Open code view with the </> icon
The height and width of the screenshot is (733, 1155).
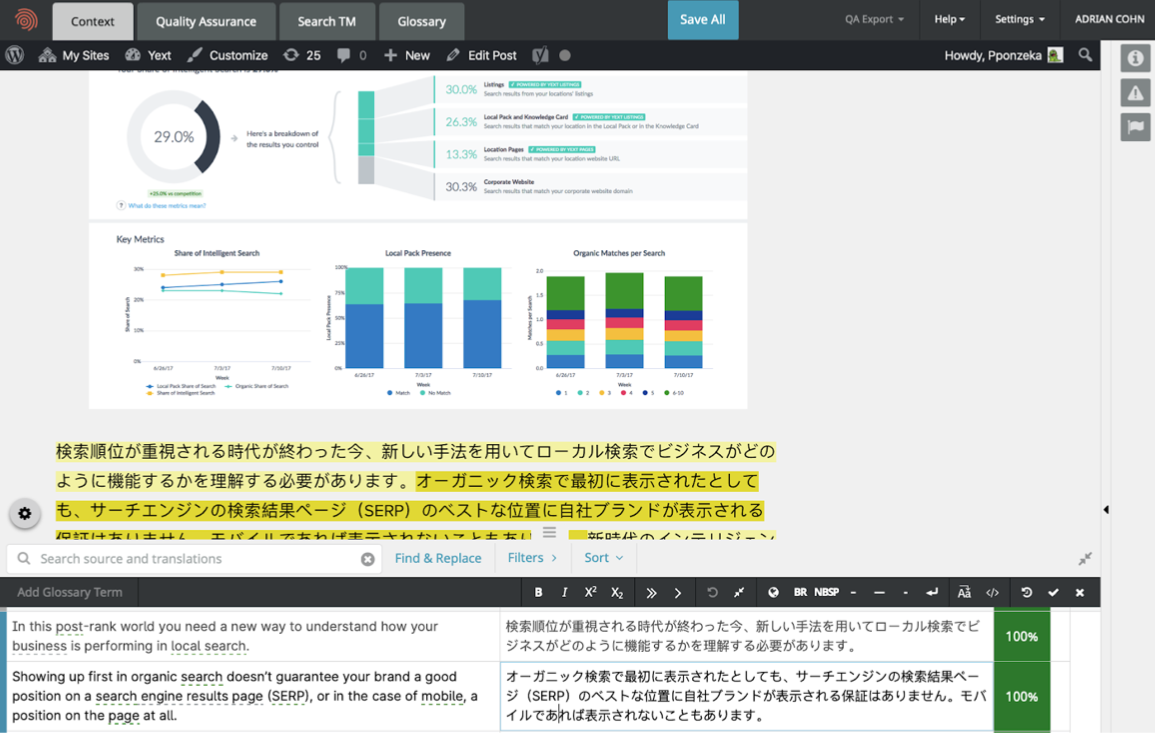992,592
